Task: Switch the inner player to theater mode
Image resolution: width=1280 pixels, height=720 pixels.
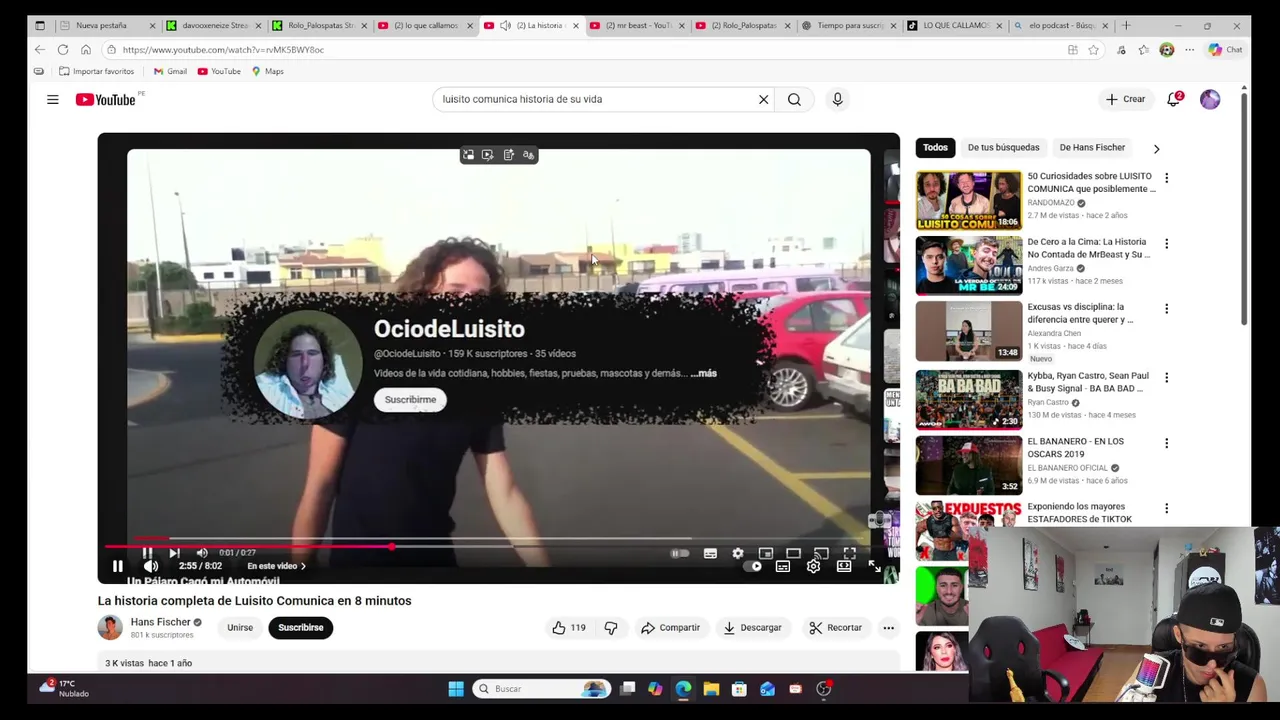Action: tap(793, 553)
